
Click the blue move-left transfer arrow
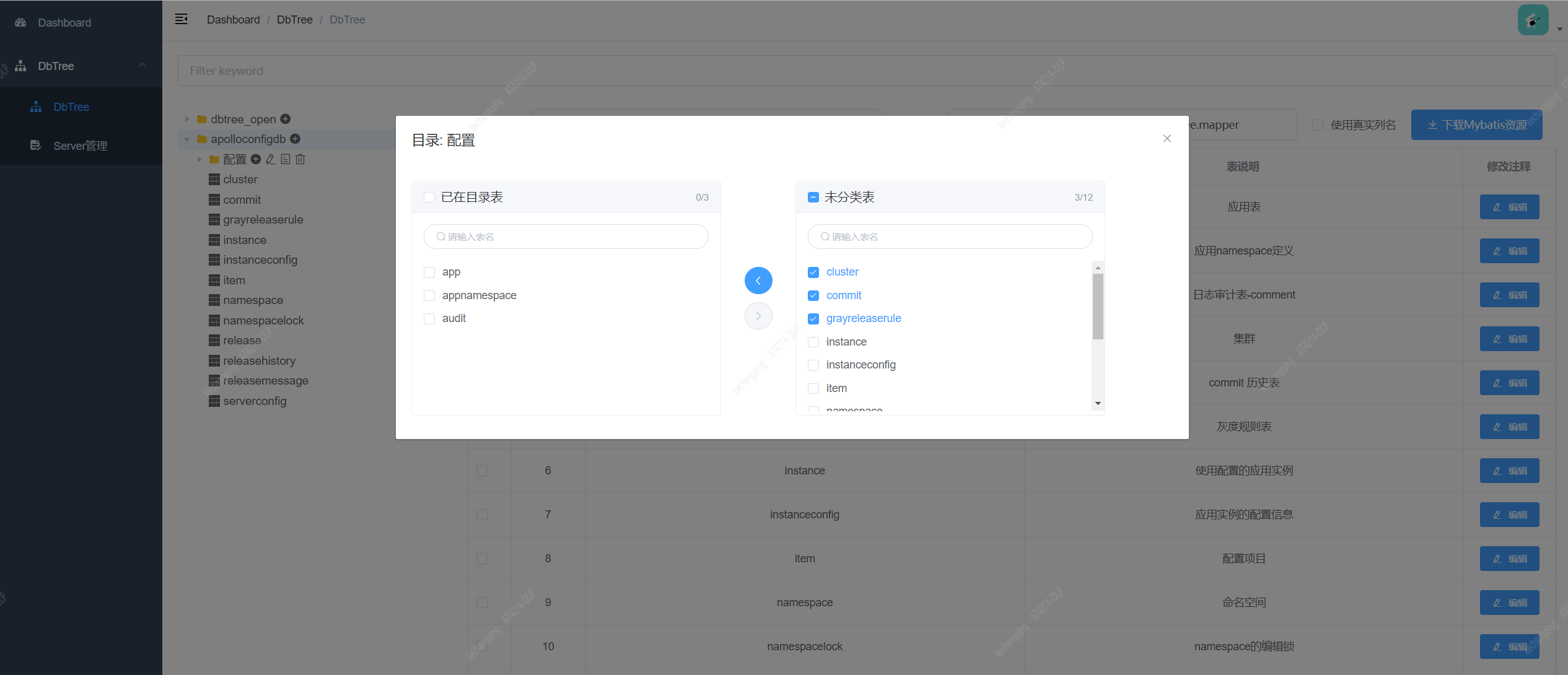[758, 281]
